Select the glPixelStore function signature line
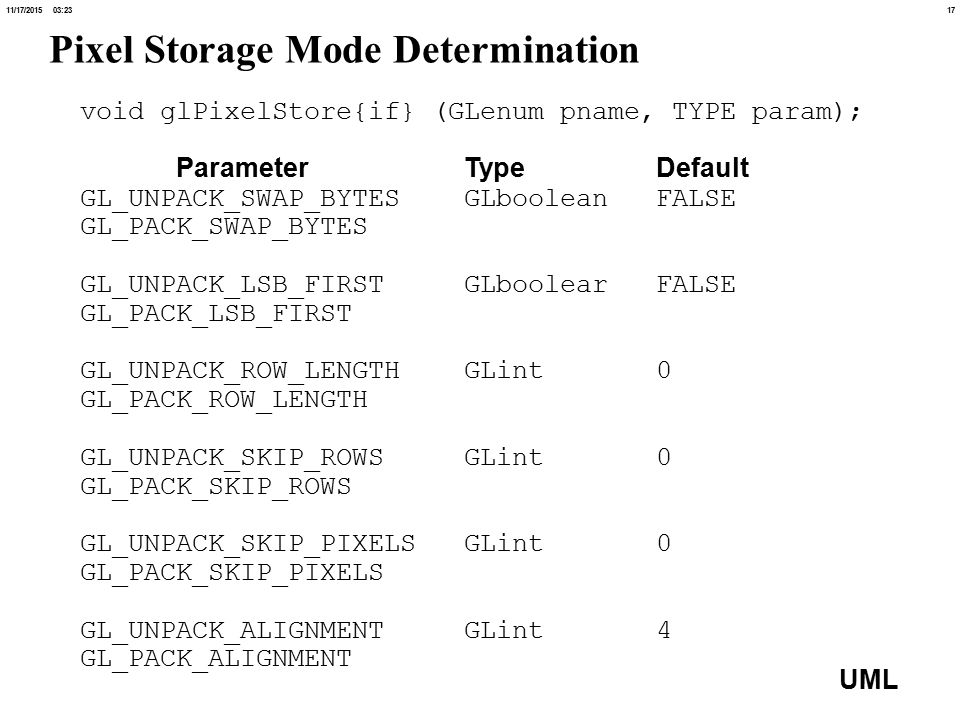This screenshot has width=960, height=720. (x=470, y=111)
